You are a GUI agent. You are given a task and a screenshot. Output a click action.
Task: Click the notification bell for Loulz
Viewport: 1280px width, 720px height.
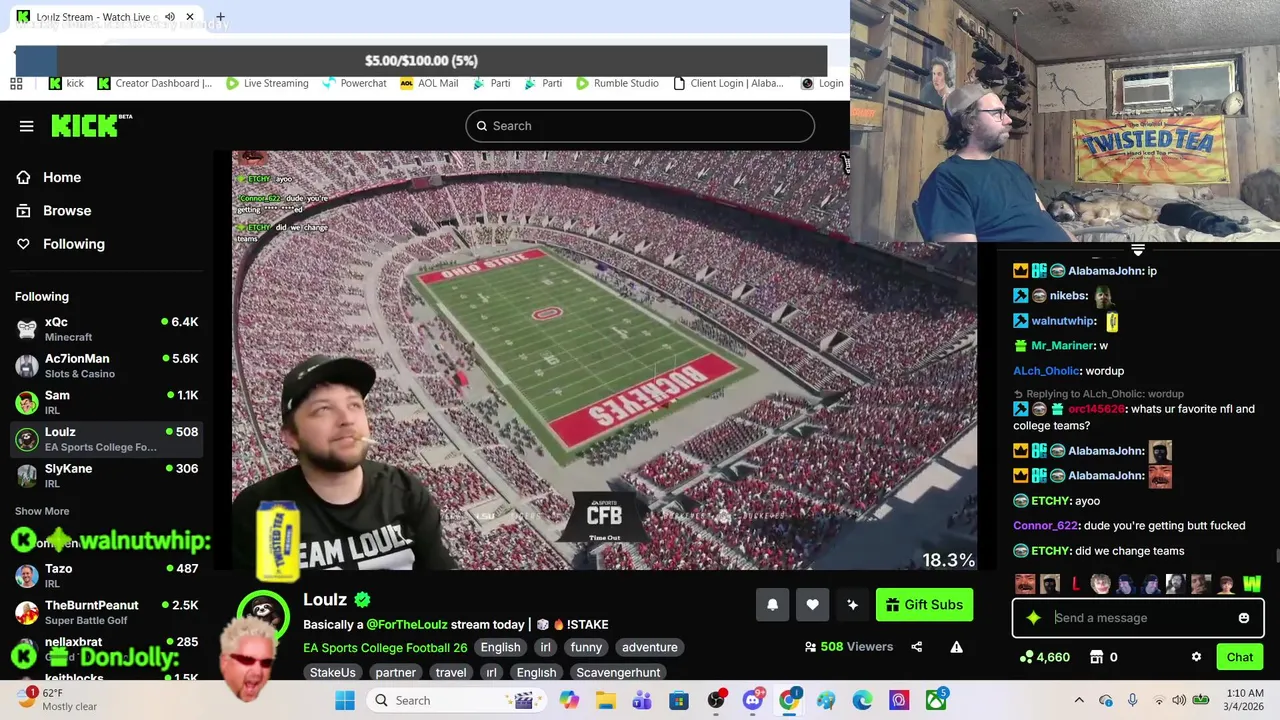(772, 605)
